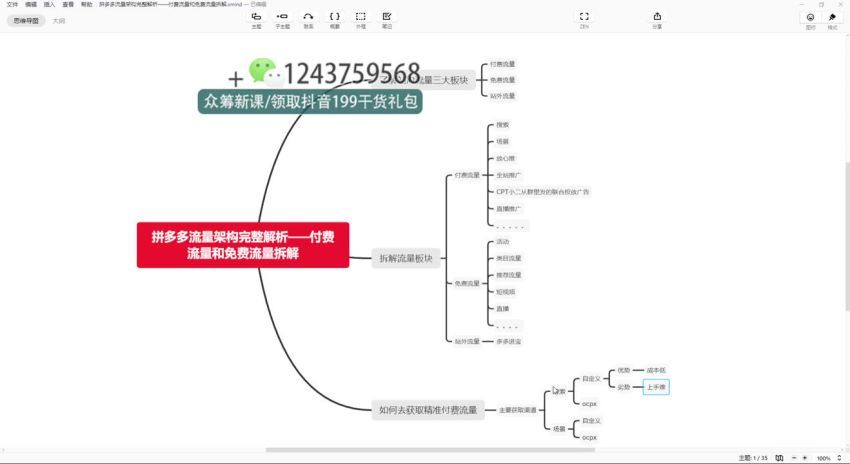850x464 pixels.
Task: Open the map overview icon in status bar
Action: [x=779, y=458]
